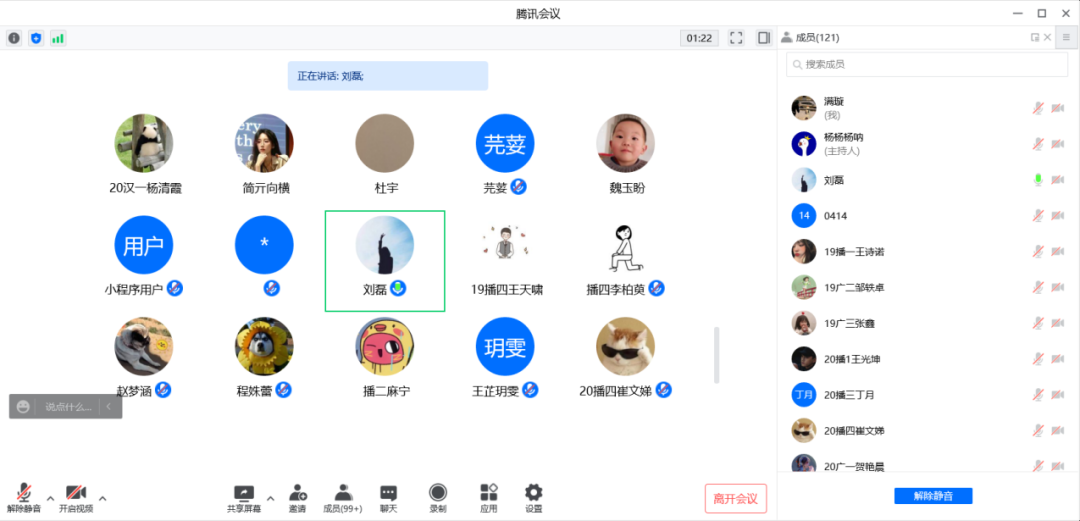This screenshot has width=1080, height=521.
Task: Expand share options arrow next to 共享屏幕
Action: (x=269, y=497)
